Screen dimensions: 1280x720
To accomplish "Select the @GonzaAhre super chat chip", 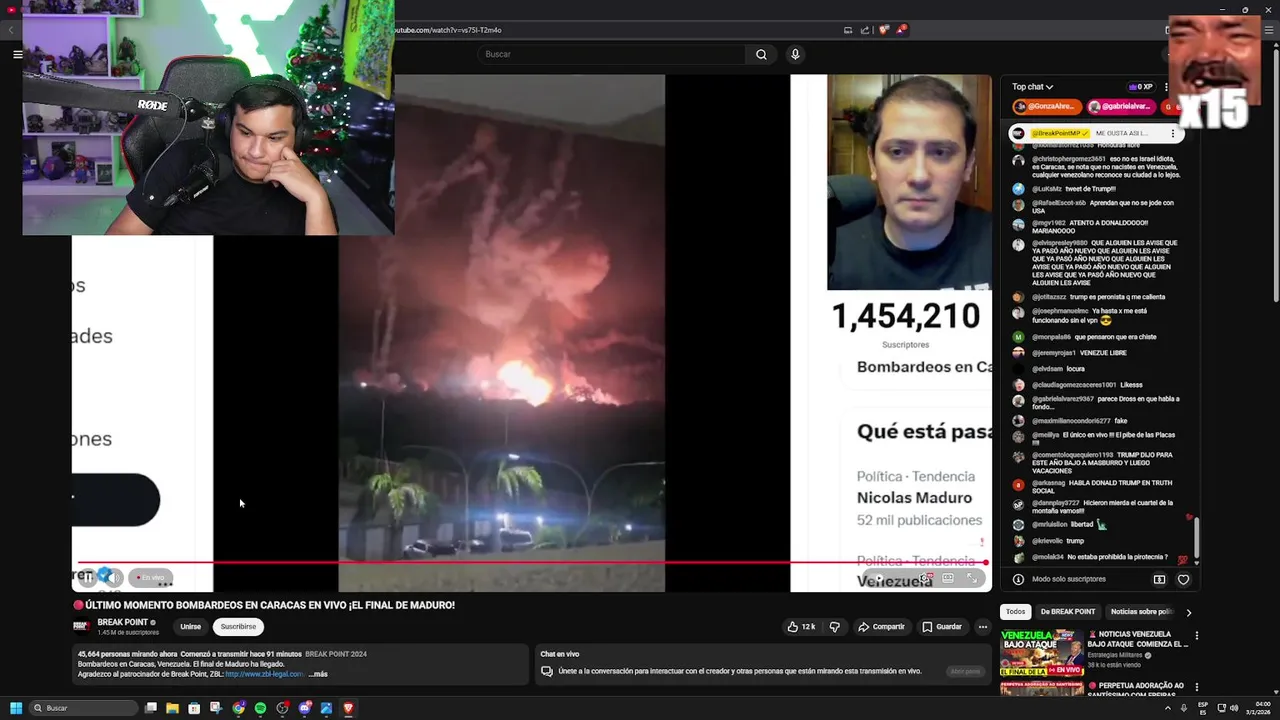I will [1046, 106].
